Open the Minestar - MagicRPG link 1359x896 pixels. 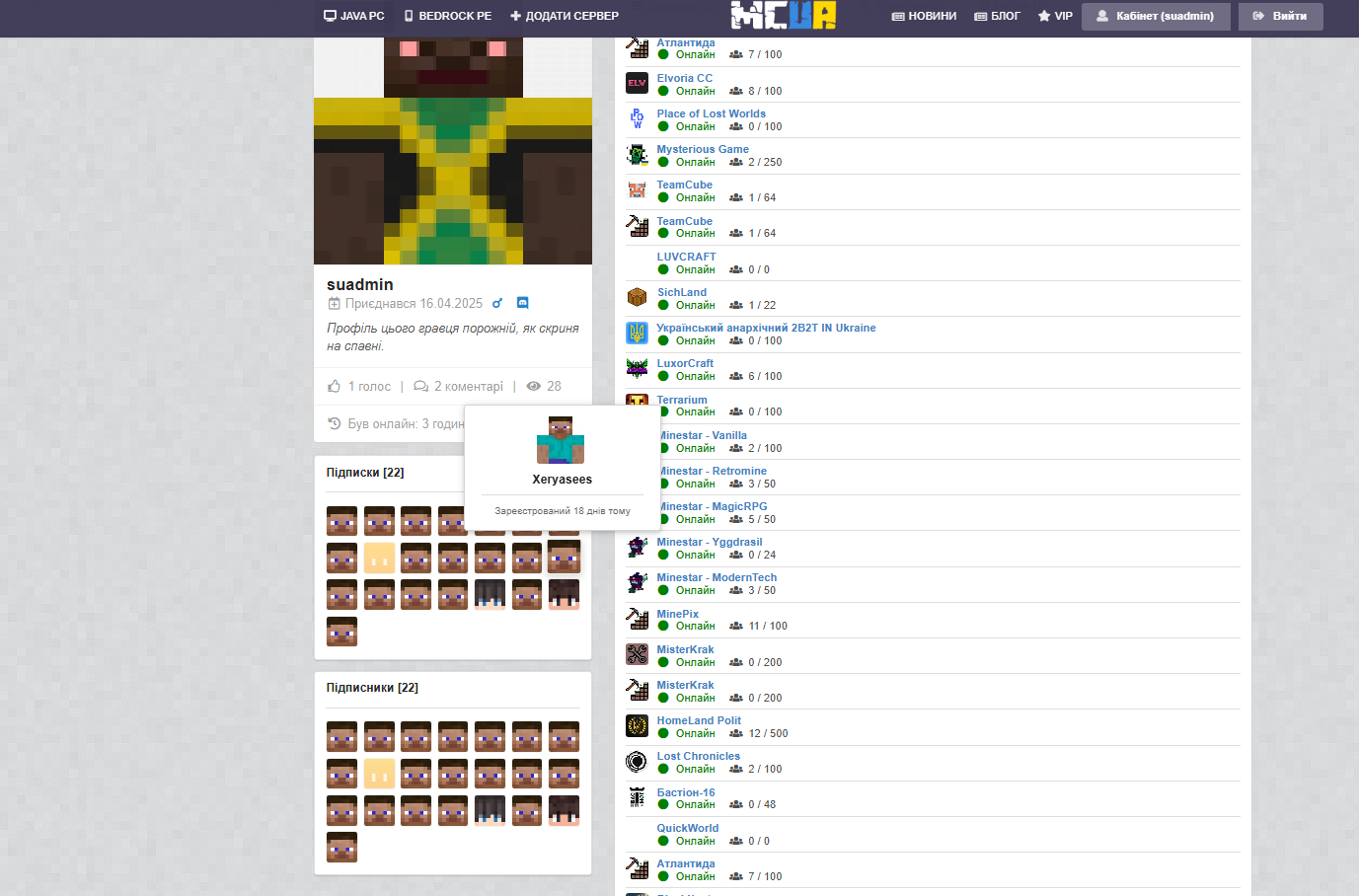coord(713,506)
